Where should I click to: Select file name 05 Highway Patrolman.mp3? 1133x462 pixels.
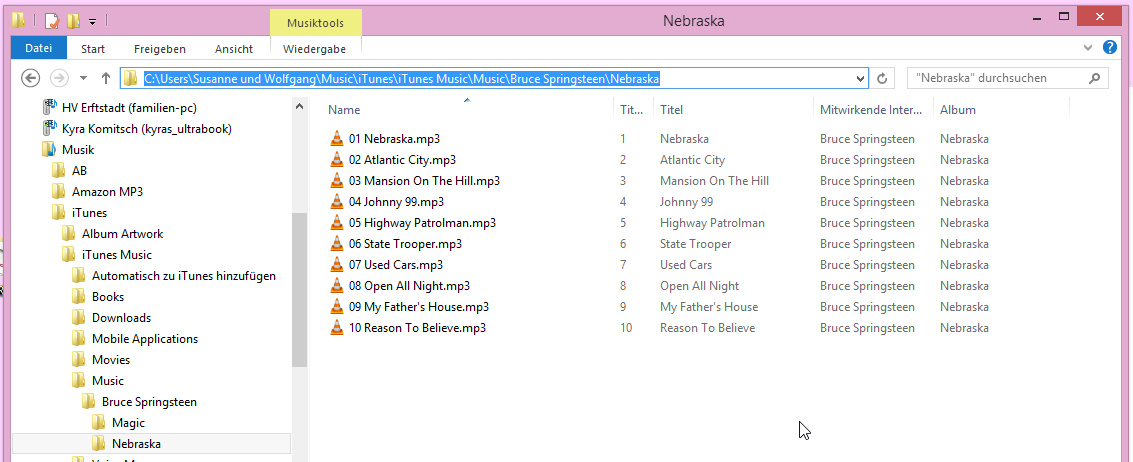422,223
